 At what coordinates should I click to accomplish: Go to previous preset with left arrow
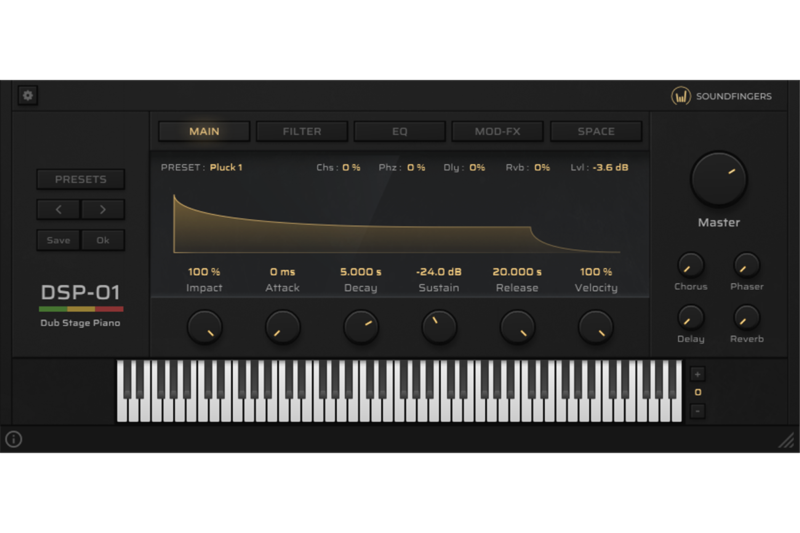59,210
